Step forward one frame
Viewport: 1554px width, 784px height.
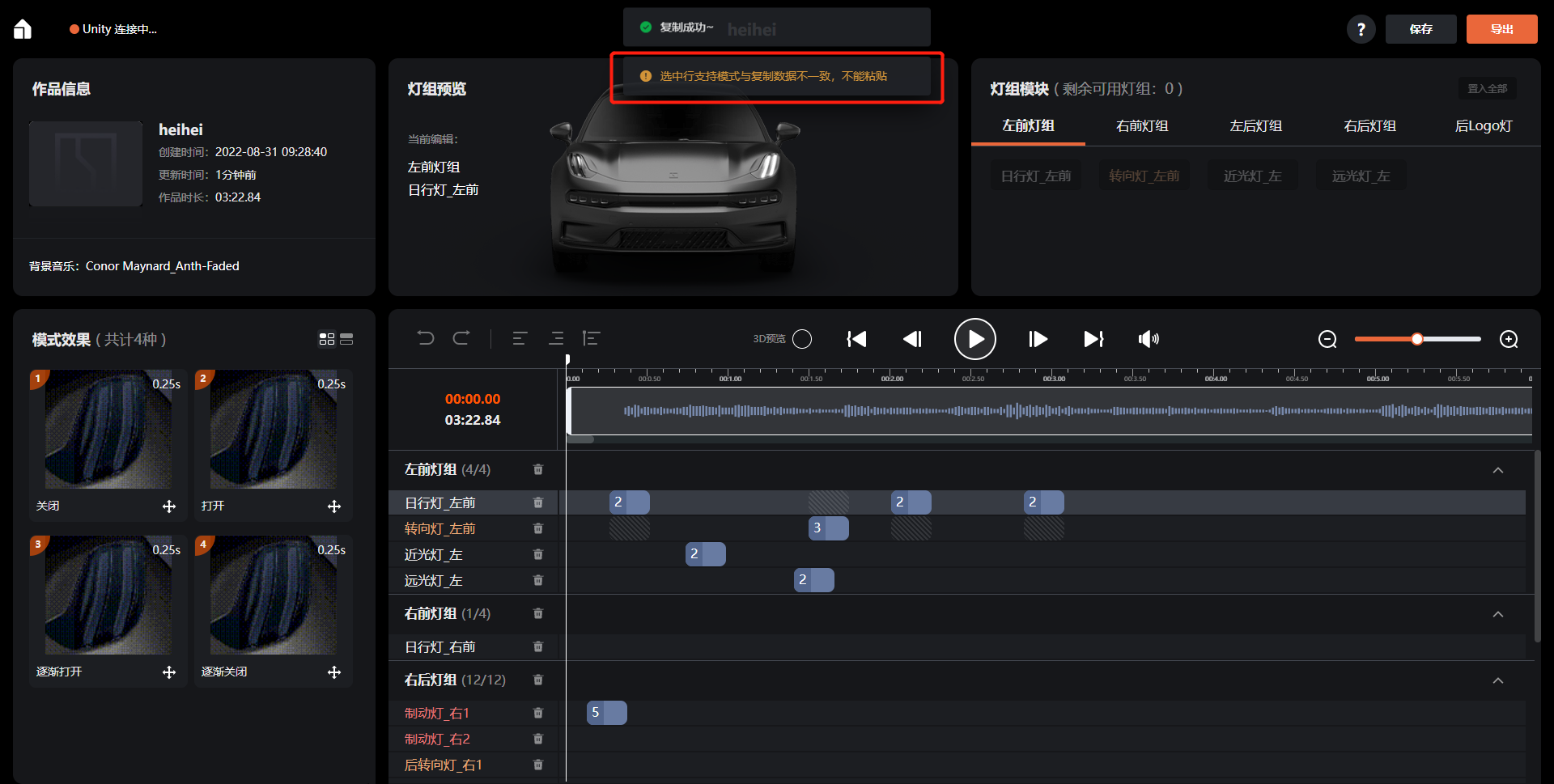[1038, 339]
